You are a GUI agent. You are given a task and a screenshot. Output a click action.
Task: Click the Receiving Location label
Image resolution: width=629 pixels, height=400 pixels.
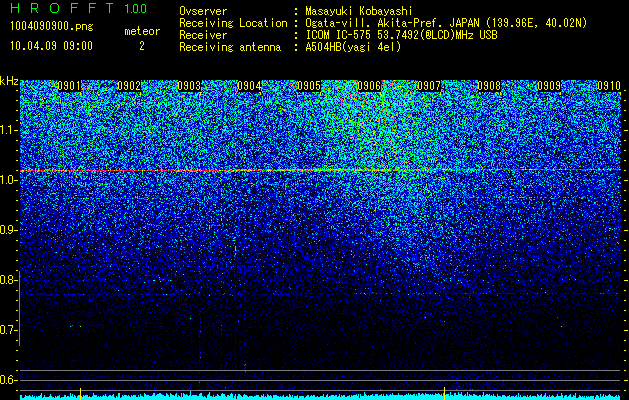(x=233, y=23)
